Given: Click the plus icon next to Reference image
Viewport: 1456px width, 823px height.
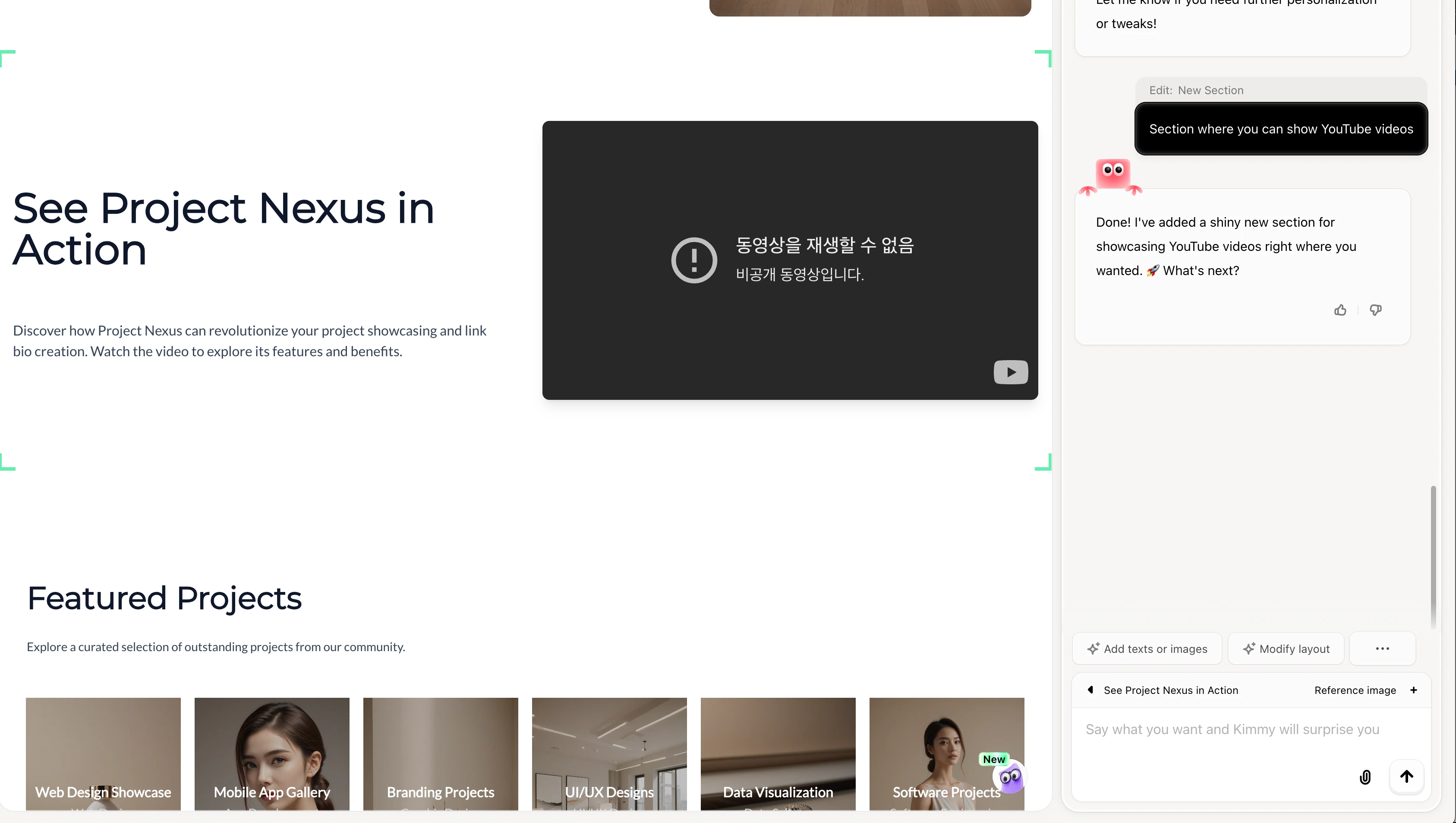Looking at the screenshot, I should (x=1414, y=690).
